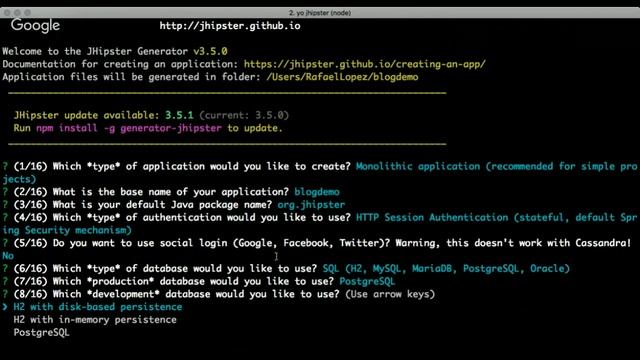This screenshot has height=360, width=640.
Task: Click the '(current: 3.5.0)' text
Action: [244, 115]
